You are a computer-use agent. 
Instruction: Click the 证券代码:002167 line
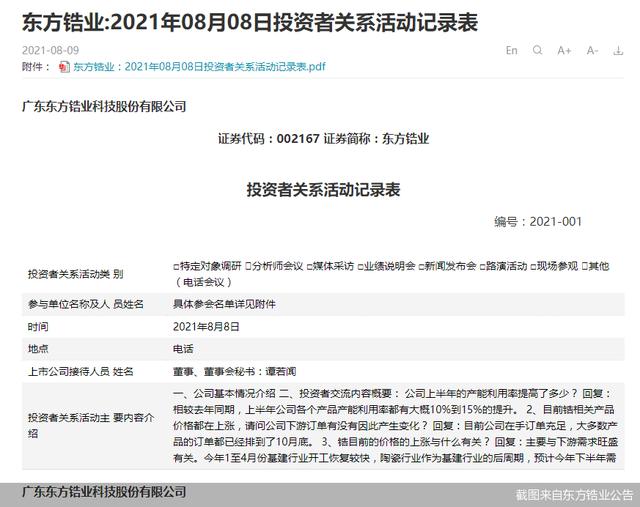(x=323, y=139)
